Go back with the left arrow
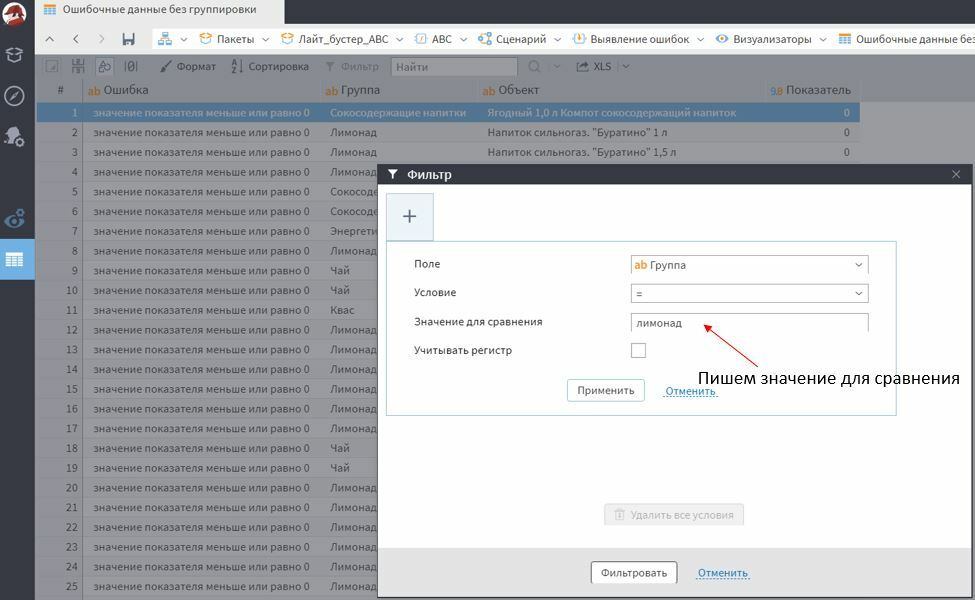Viewport: 975px width, 600px height. click(76, 39)
